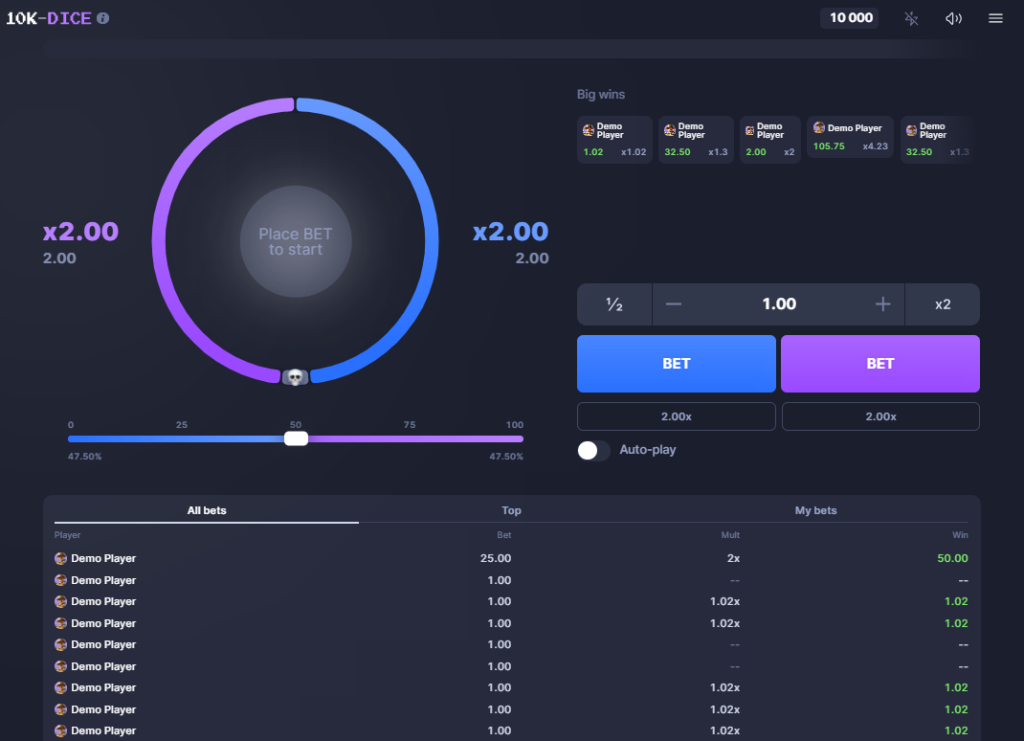Click the win-chance slider handle

pyautogui.click(x=296, y=438)
